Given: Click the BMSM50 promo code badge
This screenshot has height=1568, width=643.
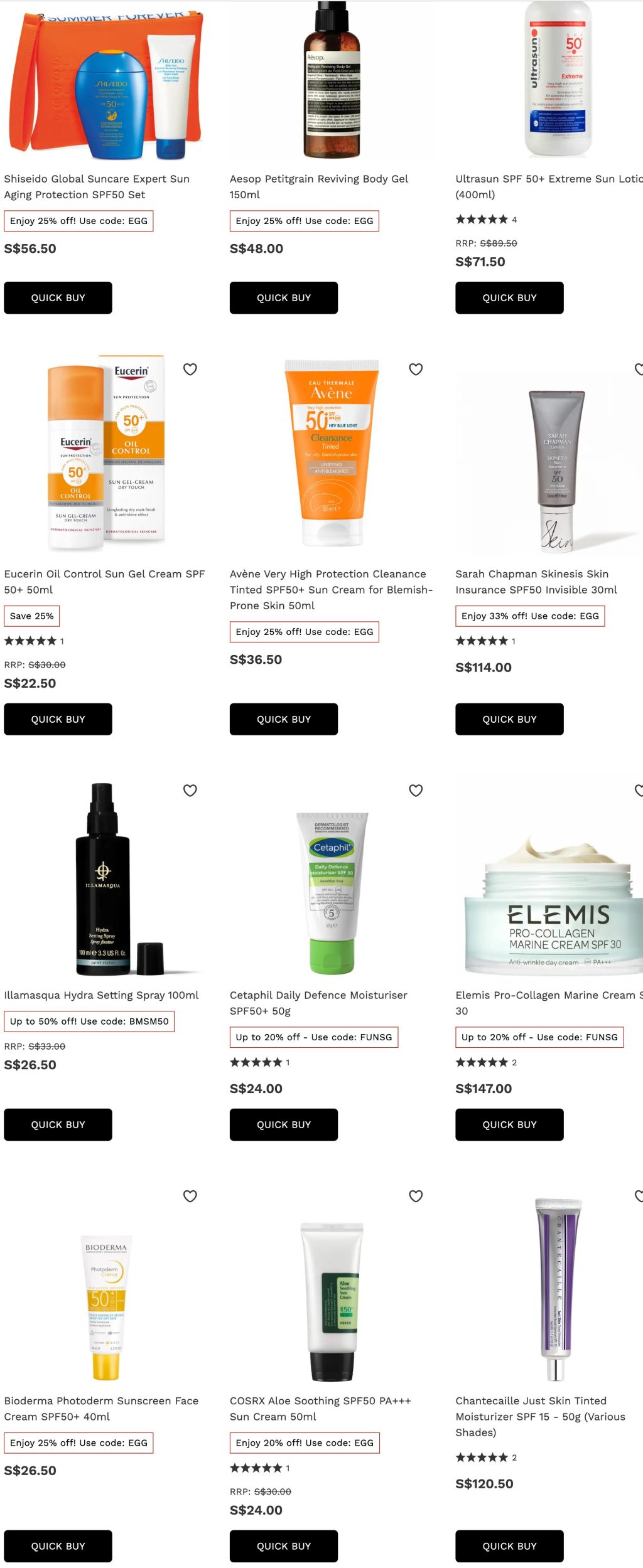Looking at the screenshot, I should pos(89,1021).
